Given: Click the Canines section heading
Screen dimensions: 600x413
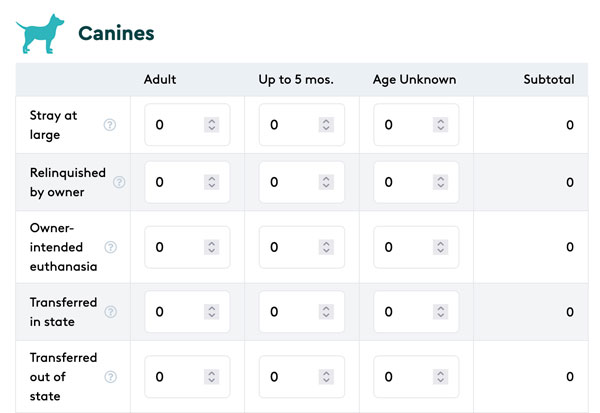Looking at the screenshot, I should 116,33.
